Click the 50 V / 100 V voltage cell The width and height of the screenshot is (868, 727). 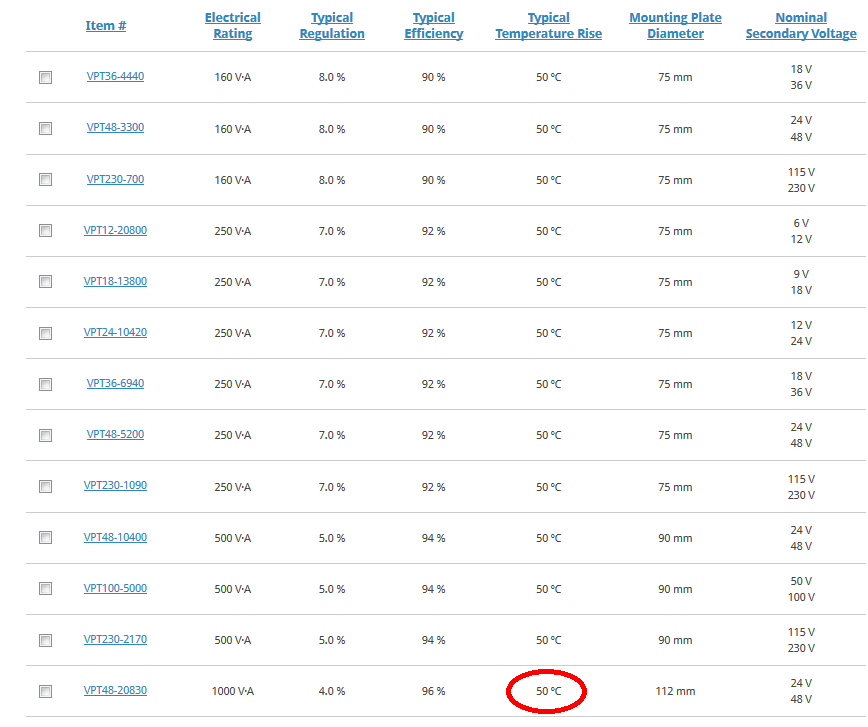click(x=801, y=589)
